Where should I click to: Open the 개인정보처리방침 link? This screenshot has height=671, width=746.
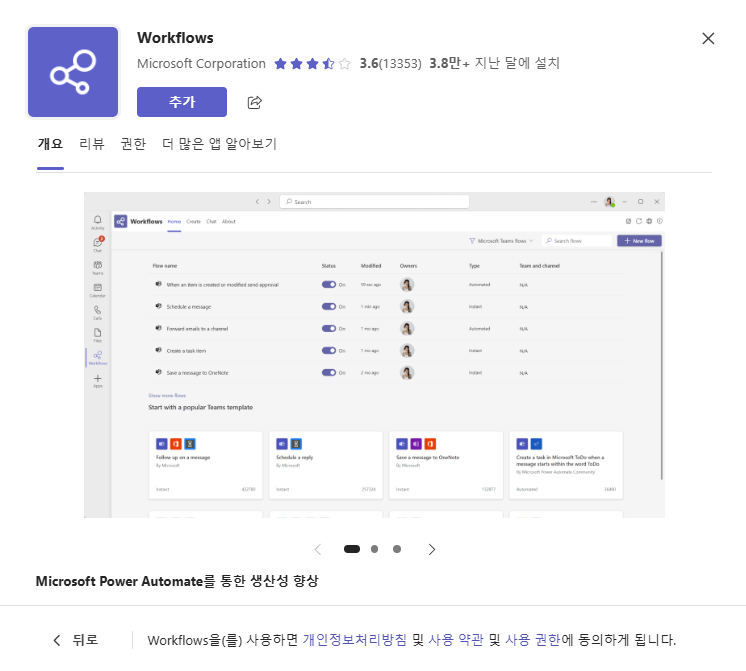coord(354,640)
